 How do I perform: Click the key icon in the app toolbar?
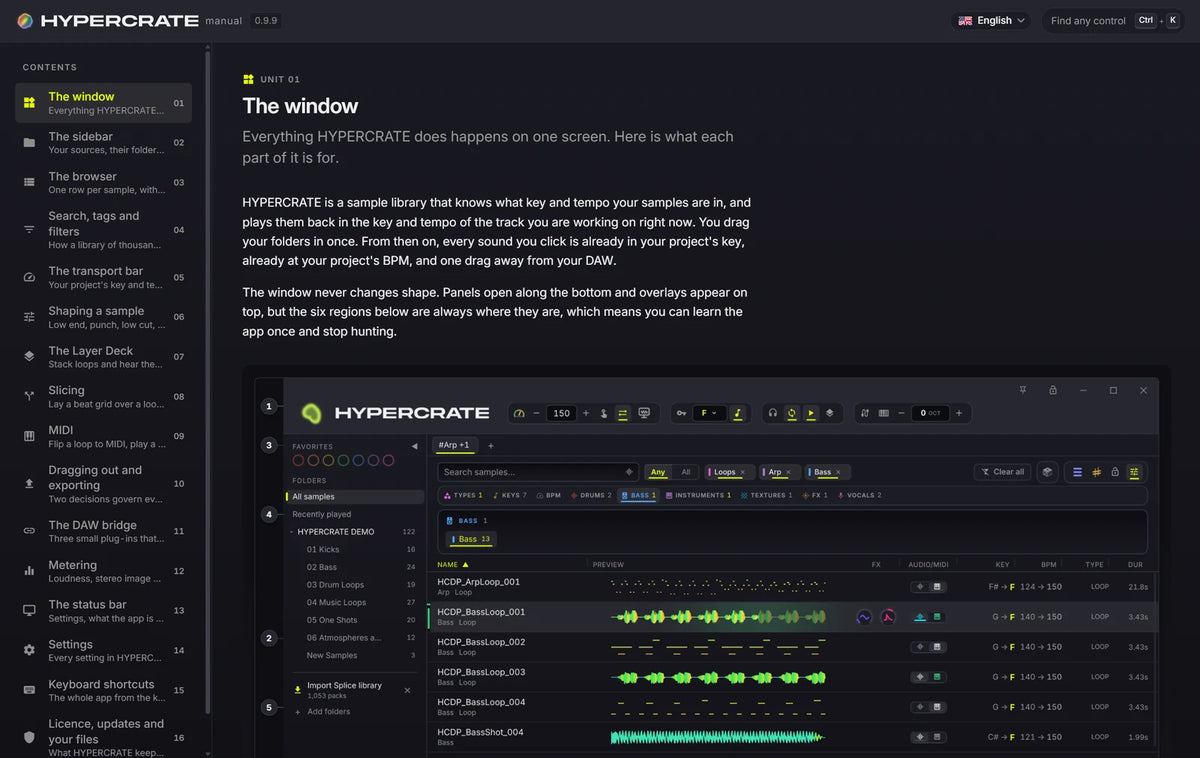coord(681,413)
